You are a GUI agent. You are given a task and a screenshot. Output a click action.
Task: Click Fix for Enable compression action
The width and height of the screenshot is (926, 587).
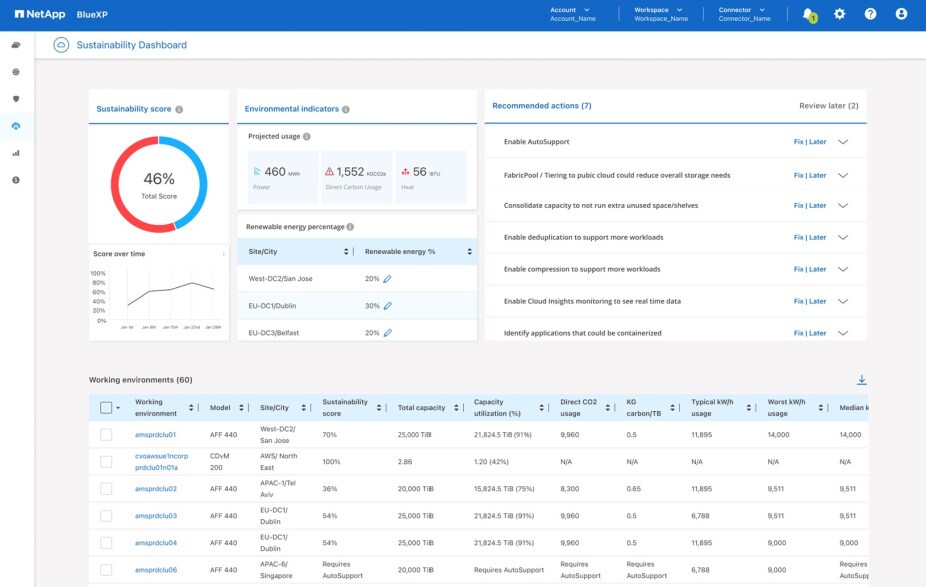tap(798, 269)
